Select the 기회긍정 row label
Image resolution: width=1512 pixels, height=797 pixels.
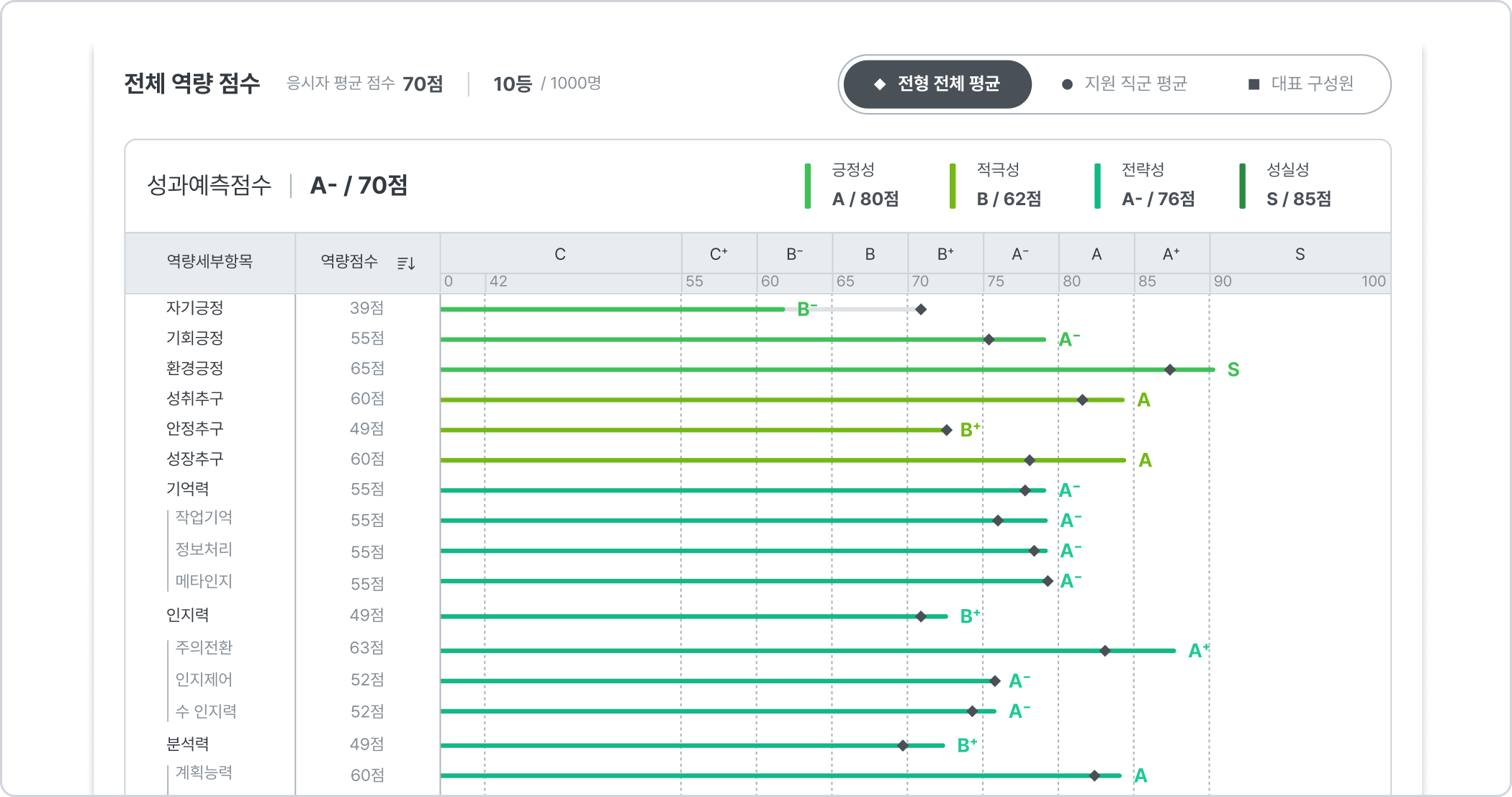[x=195, y=338]
